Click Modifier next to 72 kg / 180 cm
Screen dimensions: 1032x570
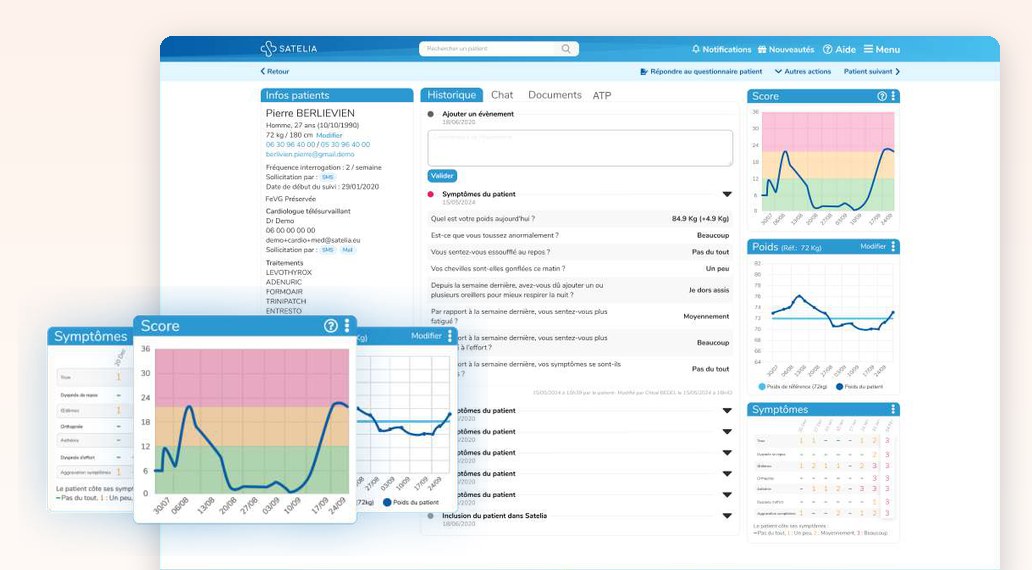[x=329, y=135]
